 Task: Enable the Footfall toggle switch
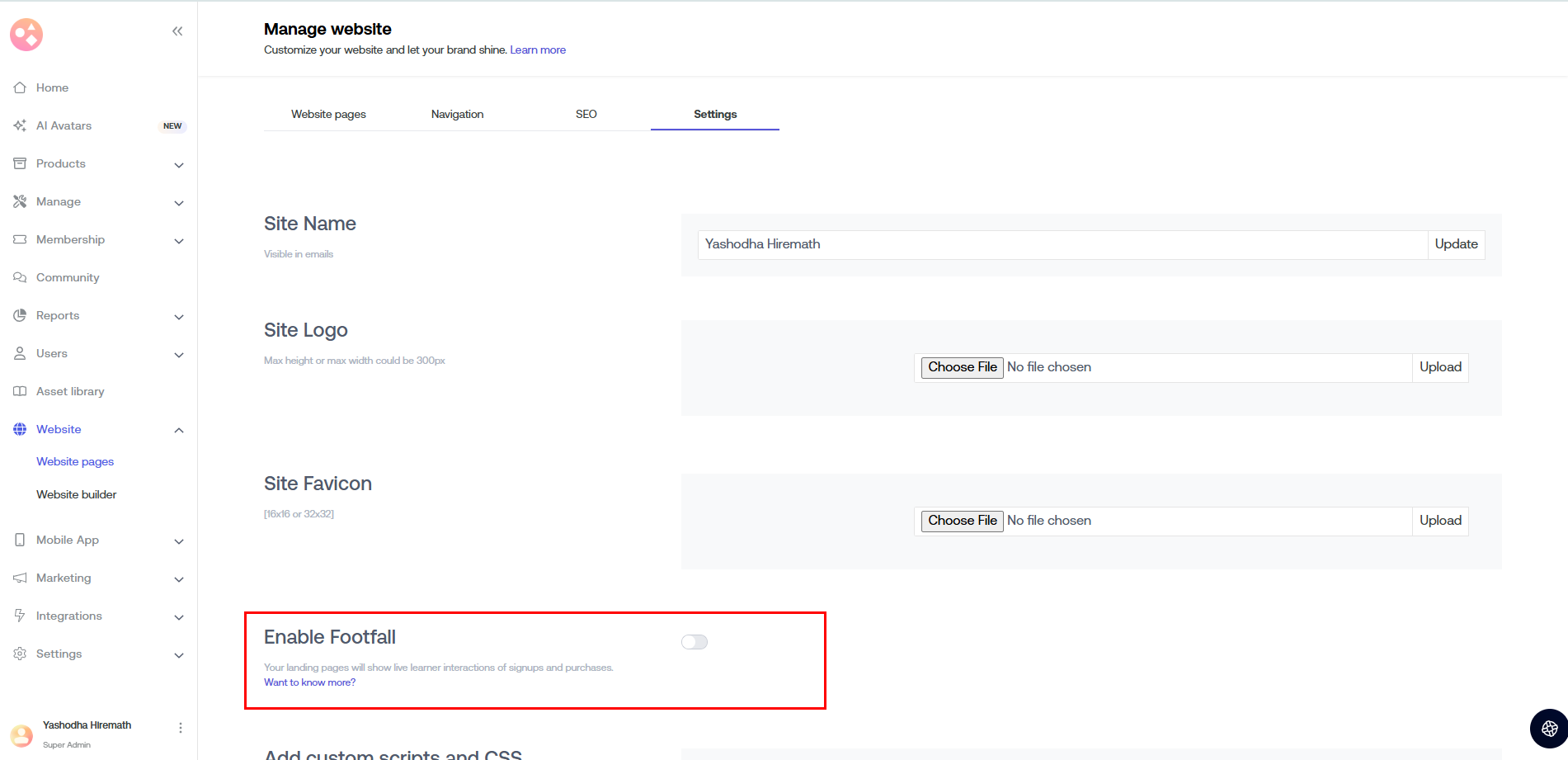point(695,642)
